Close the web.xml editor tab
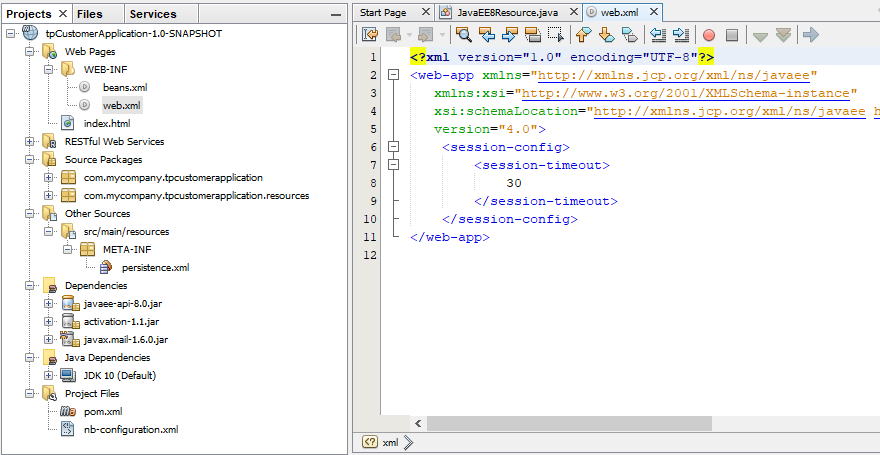The width and height of the screenshot is (880, 455). coord(653,12)
